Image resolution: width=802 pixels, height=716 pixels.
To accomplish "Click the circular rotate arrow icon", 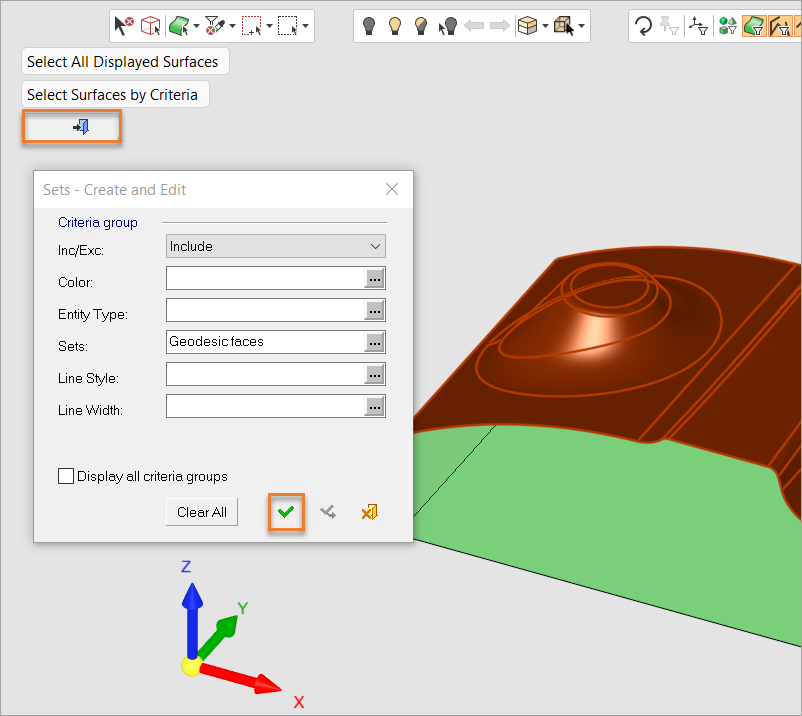I will [644, 26].
